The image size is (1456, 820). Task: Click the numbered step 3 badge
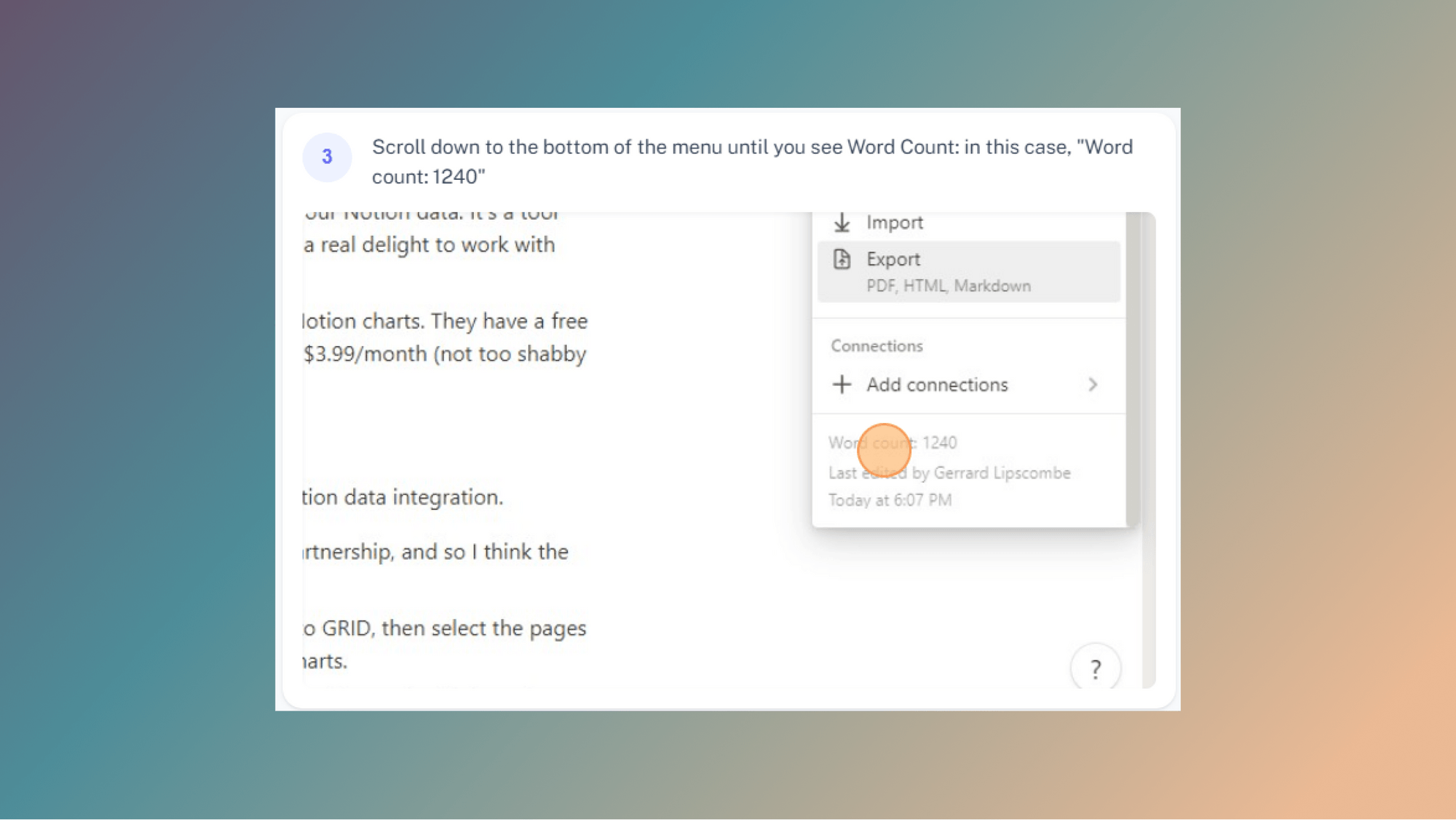[x=328, y=157]
